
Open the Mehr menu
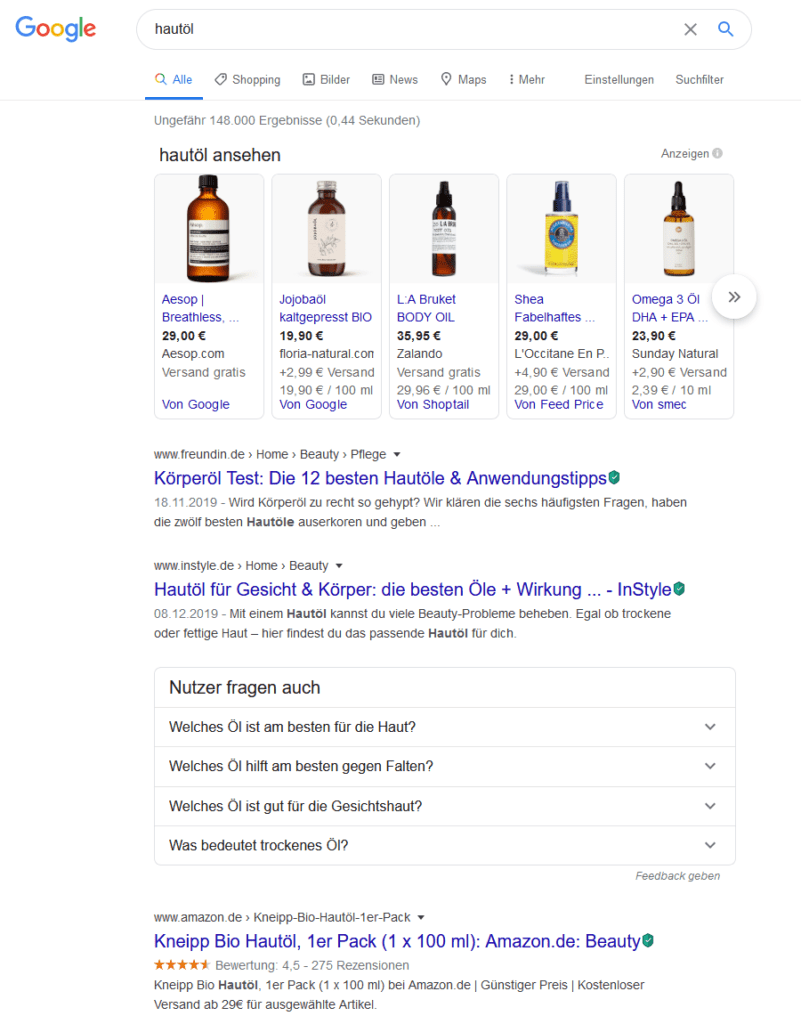coord(527,80)
